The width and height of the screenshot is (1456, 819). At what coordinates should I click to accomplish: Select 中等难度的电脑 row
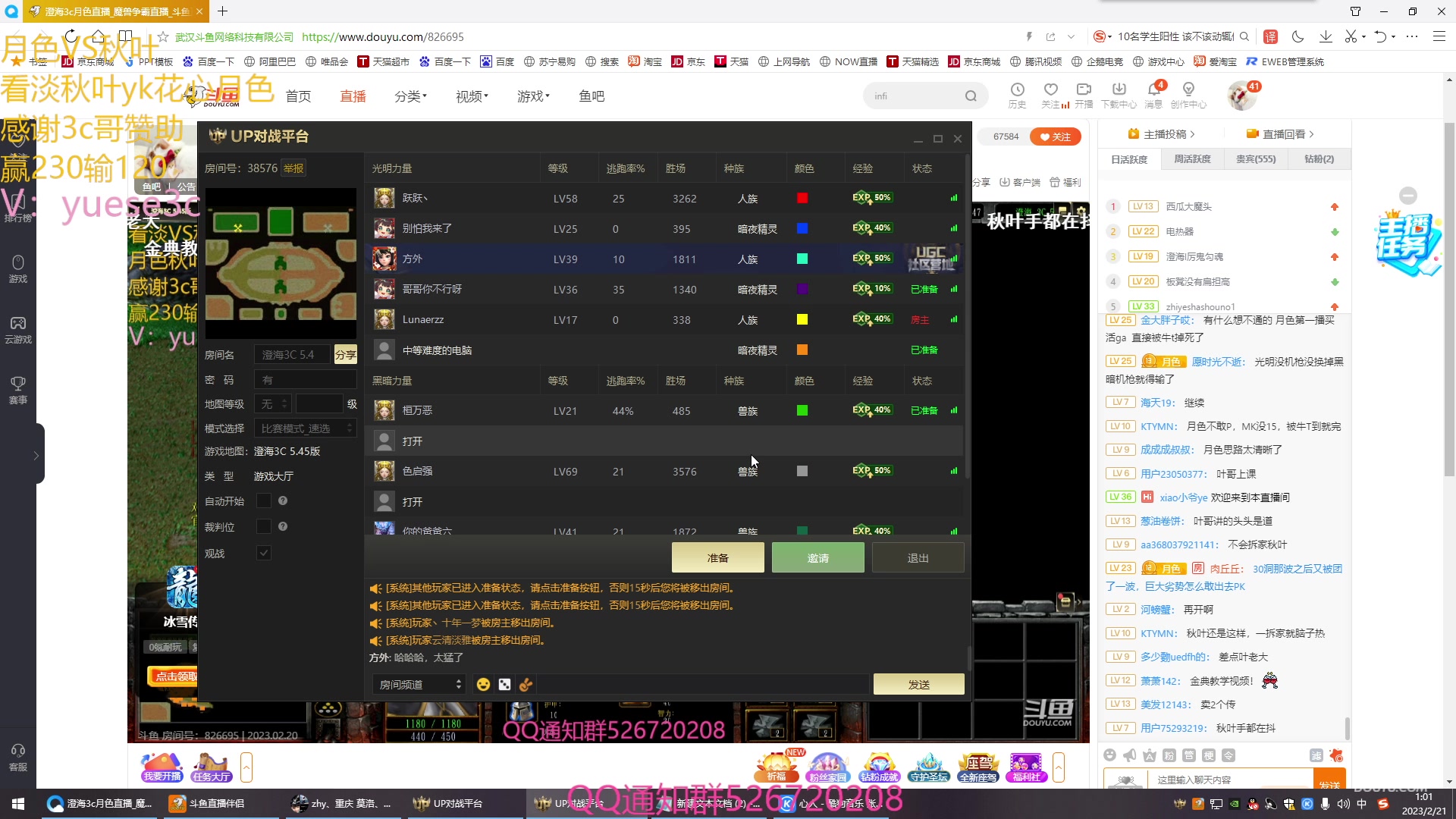(x=665, y=350)
